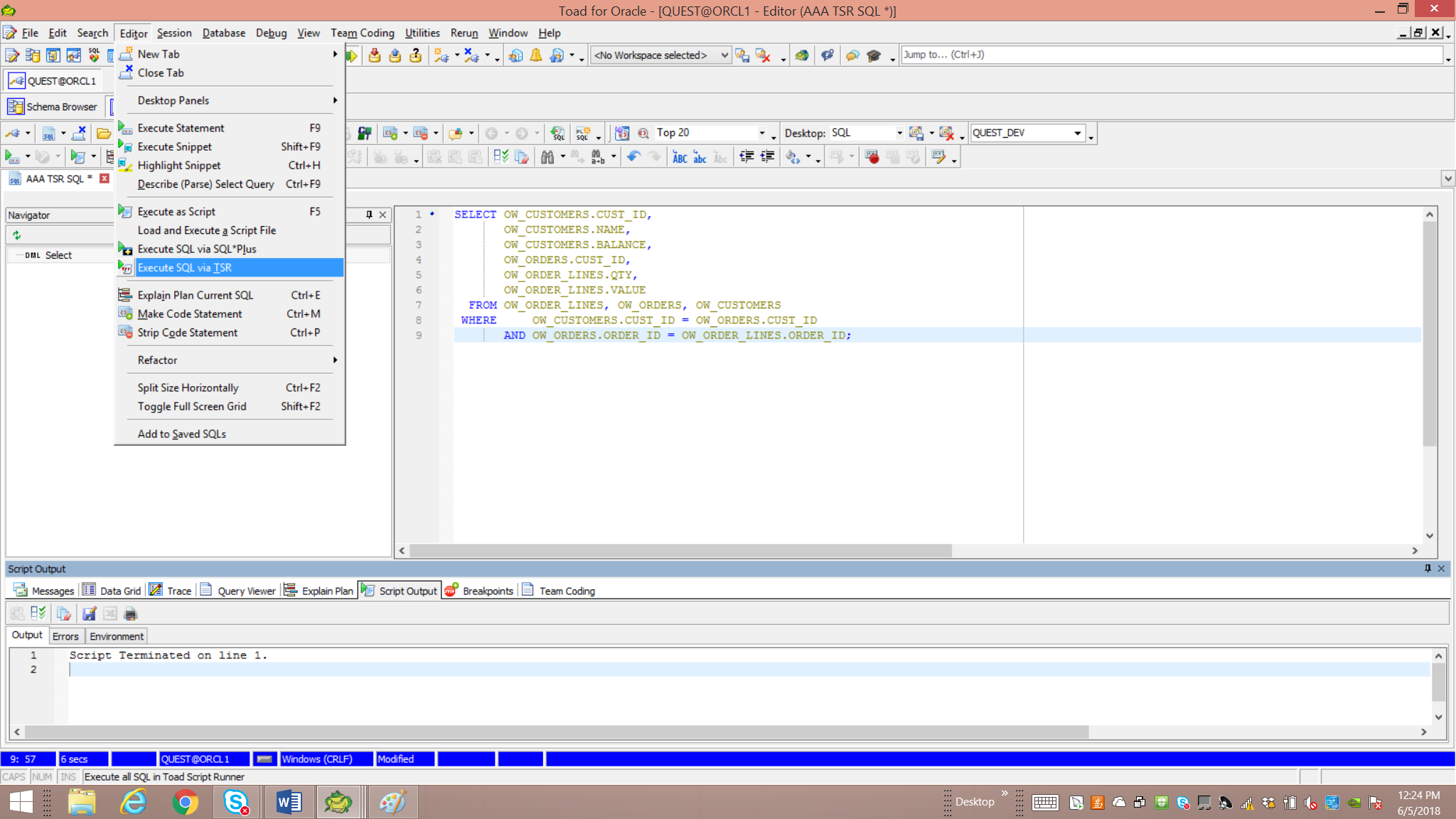1456x819 pixels.
Task: Click the blue Undo arrow icon
Action: pyautogui.click(x=633, y=157)
